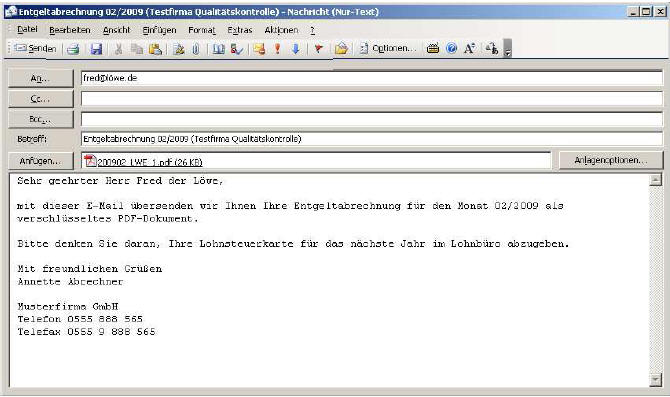Click the sentence starting 'Bitte denken Sie daran'
The image size is (670, 397).
coord(293,244)
